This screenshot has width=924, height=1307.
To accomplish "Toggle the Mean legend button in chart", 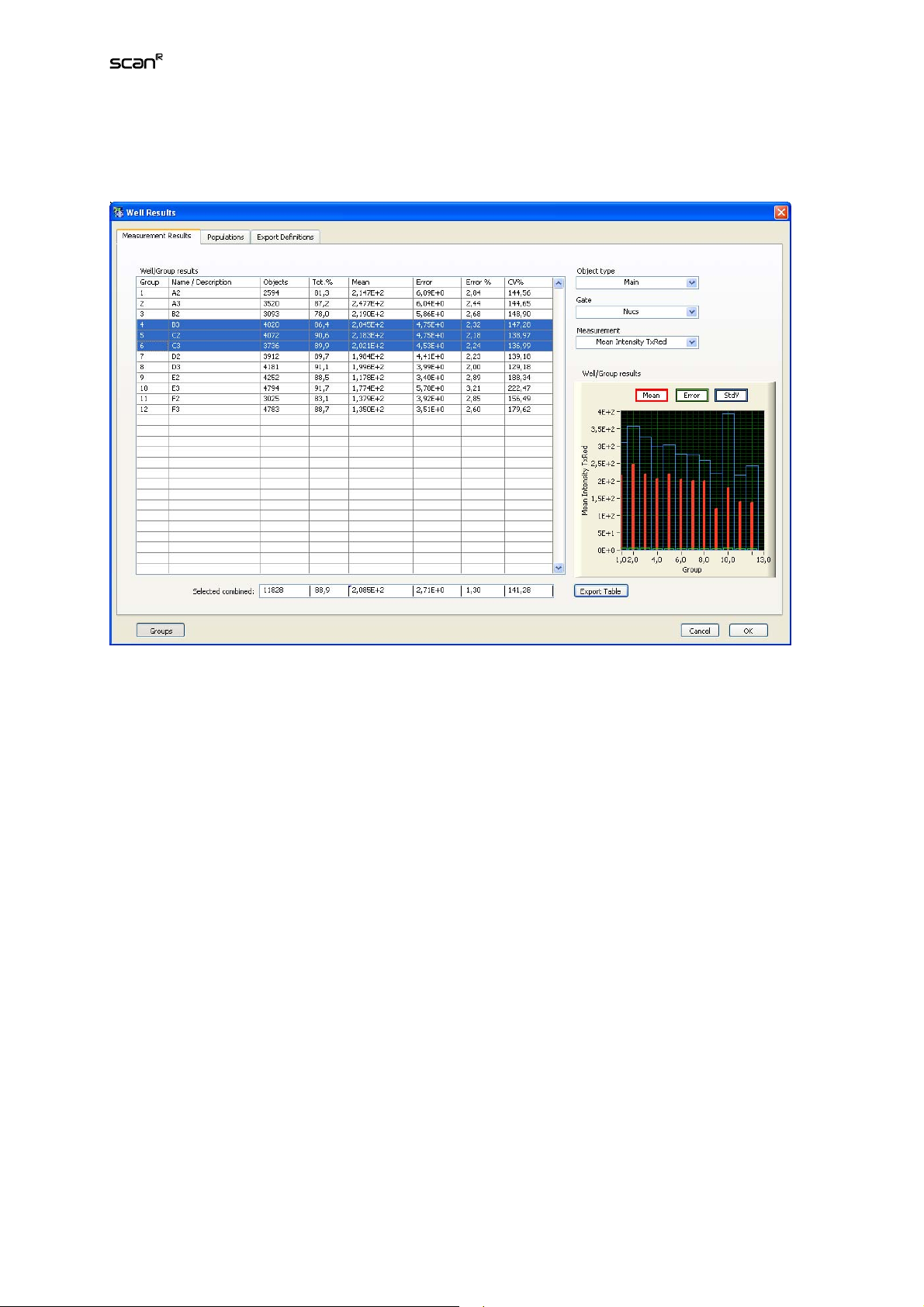I will tap(651, 396).
